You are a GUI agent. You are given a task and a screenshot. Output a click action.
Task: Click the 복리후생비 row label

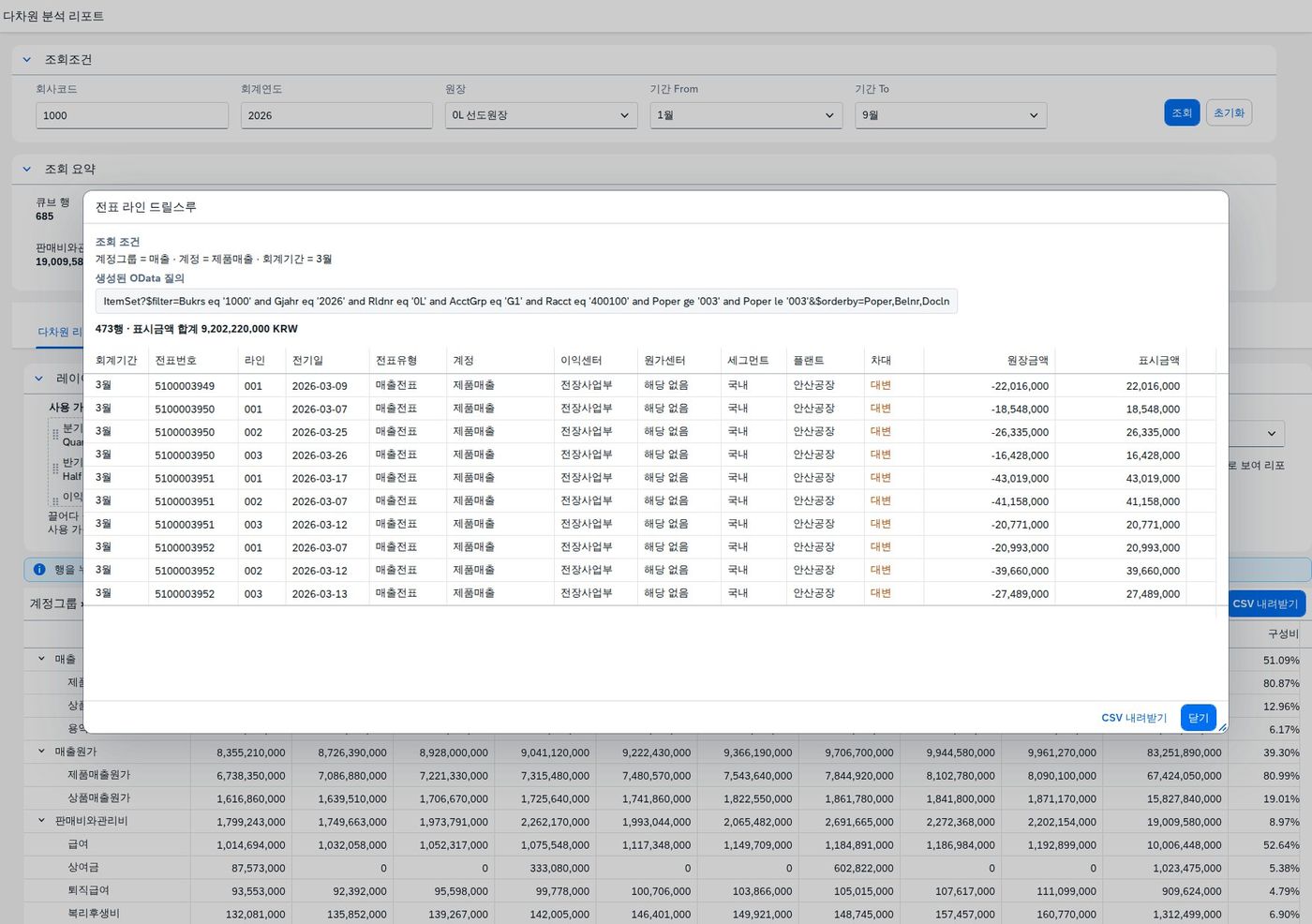click(94, 914)
